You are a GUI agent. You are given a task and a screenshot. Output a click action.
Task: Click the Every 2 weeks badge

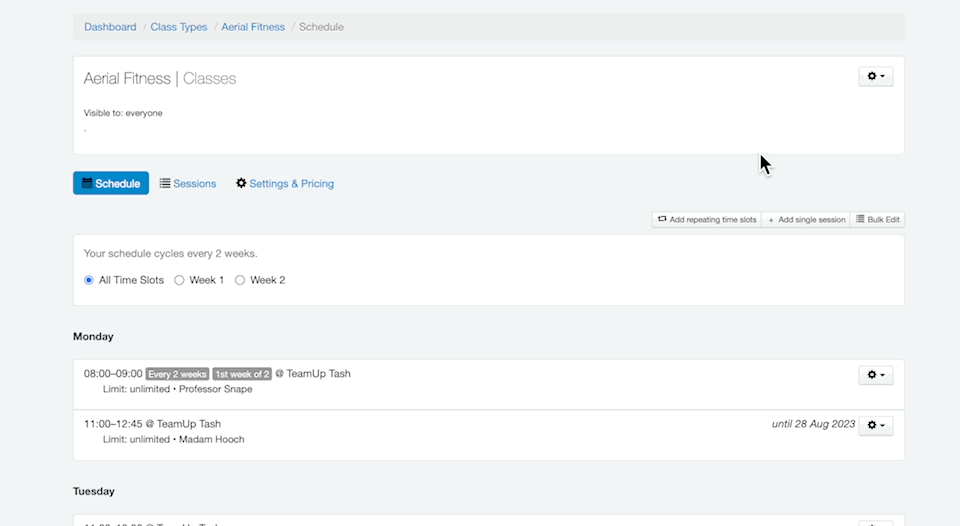click(177, 374)
